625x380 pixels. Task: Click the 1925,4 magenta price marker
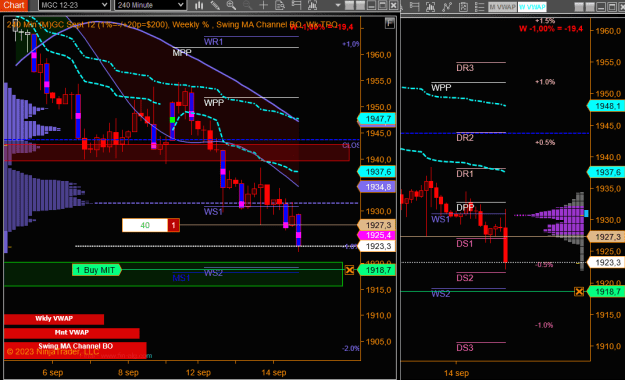[377, 235]
